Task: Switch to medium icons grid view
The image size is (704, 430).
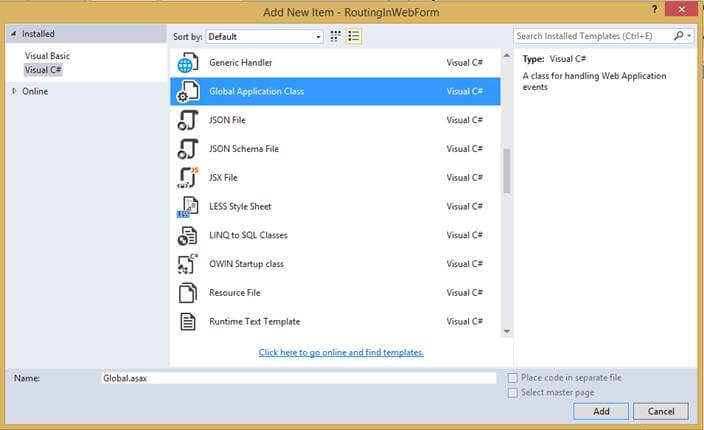Action: 335,36
